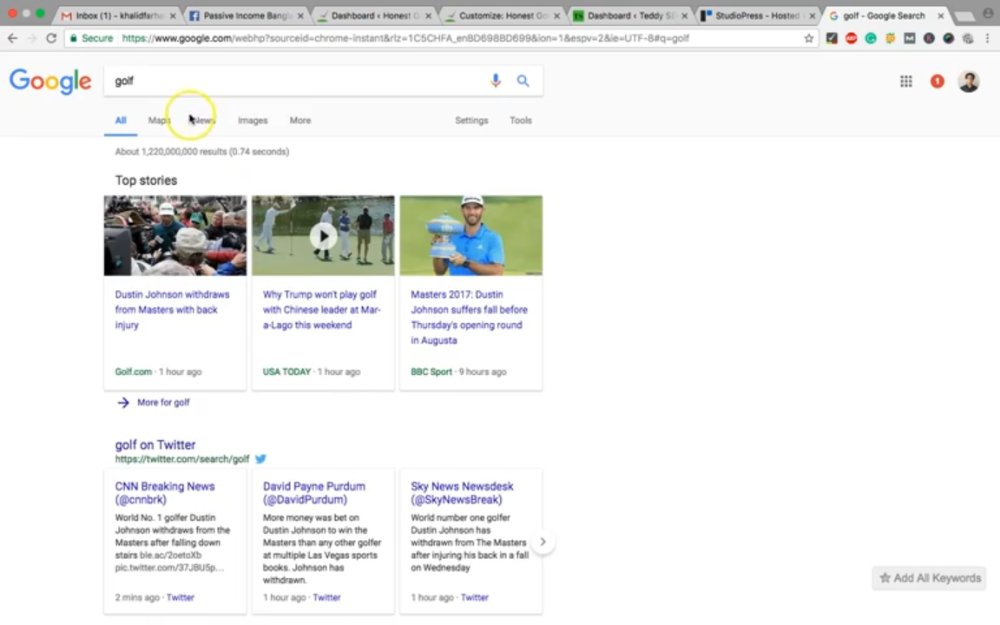Open the Tools filter option
This screenshot has height=625, width=1000.
pos(520,120)
